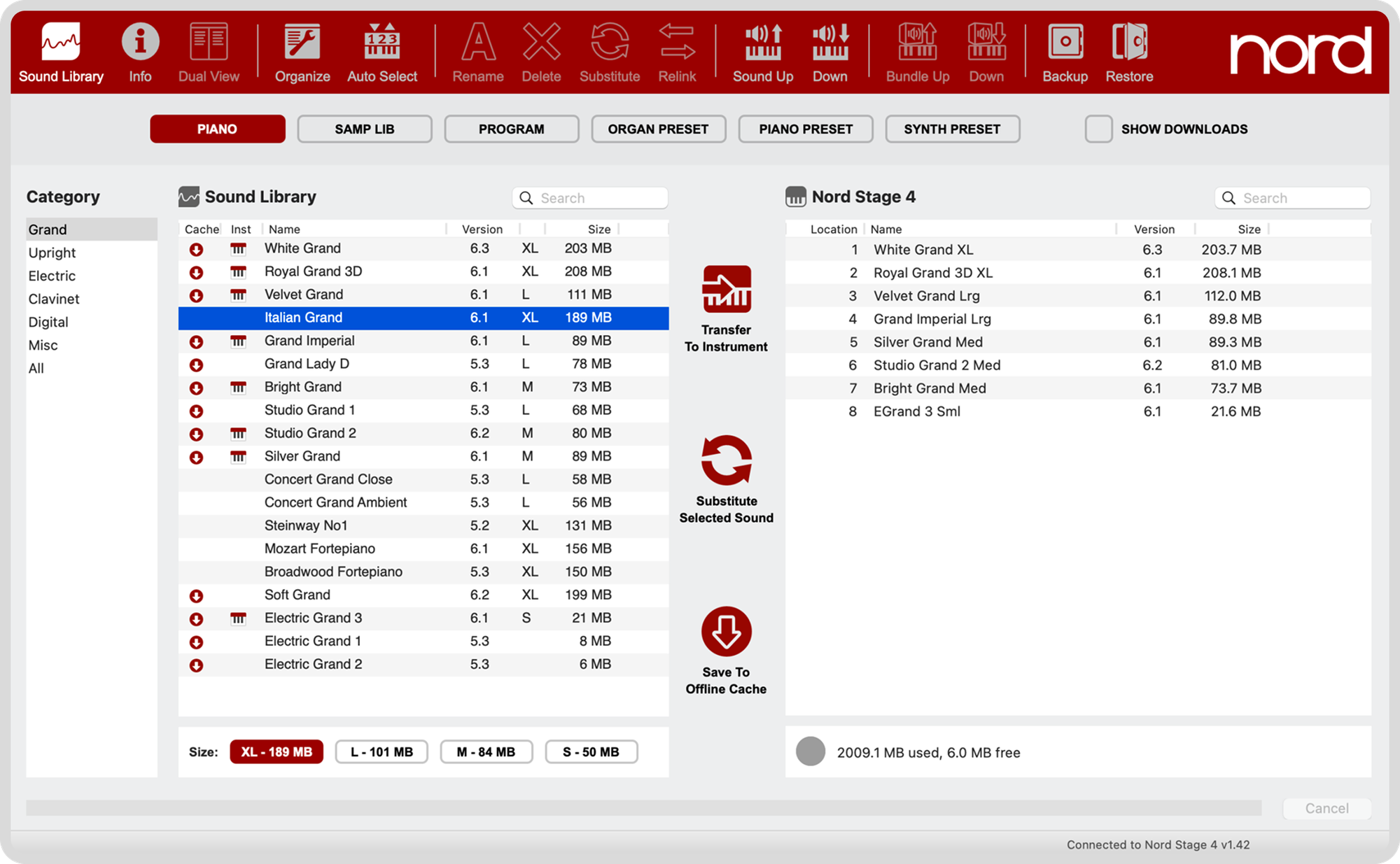Screen dimensions: 1400x864
Task: Switch to the SYNTH PRESET tab
Action: point(952,129)
